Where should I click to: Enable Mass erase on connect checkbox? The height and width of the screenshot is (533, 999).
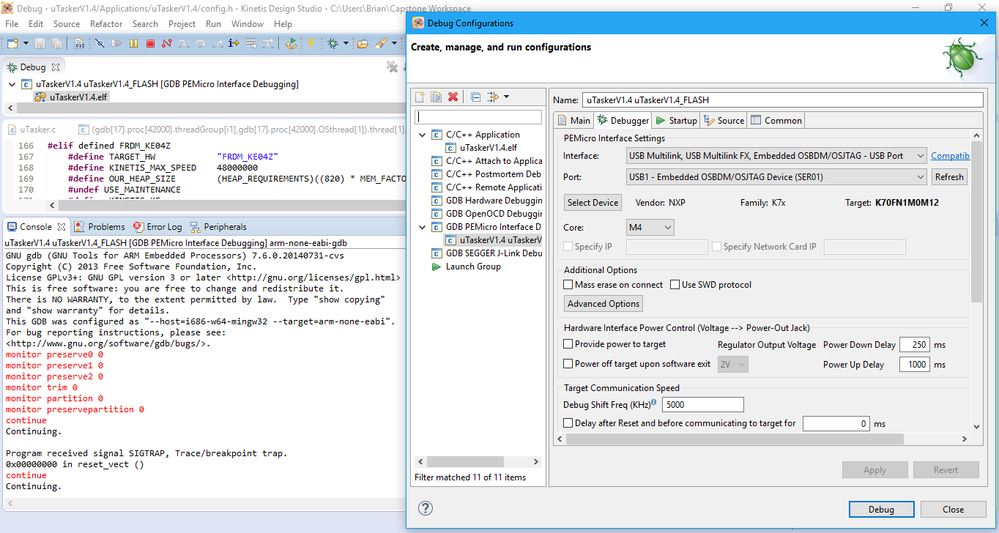(568, 285)
